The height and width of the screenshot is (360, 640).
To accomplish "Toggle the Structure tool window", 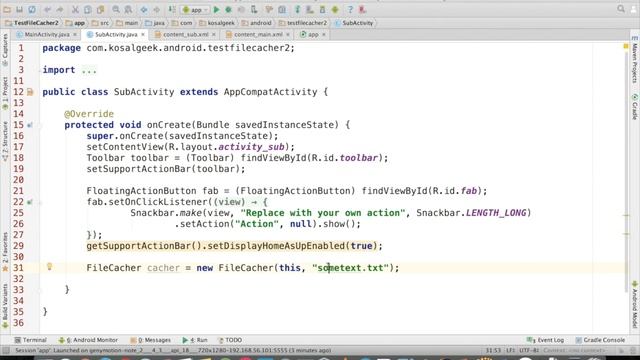I will [5, 142].
